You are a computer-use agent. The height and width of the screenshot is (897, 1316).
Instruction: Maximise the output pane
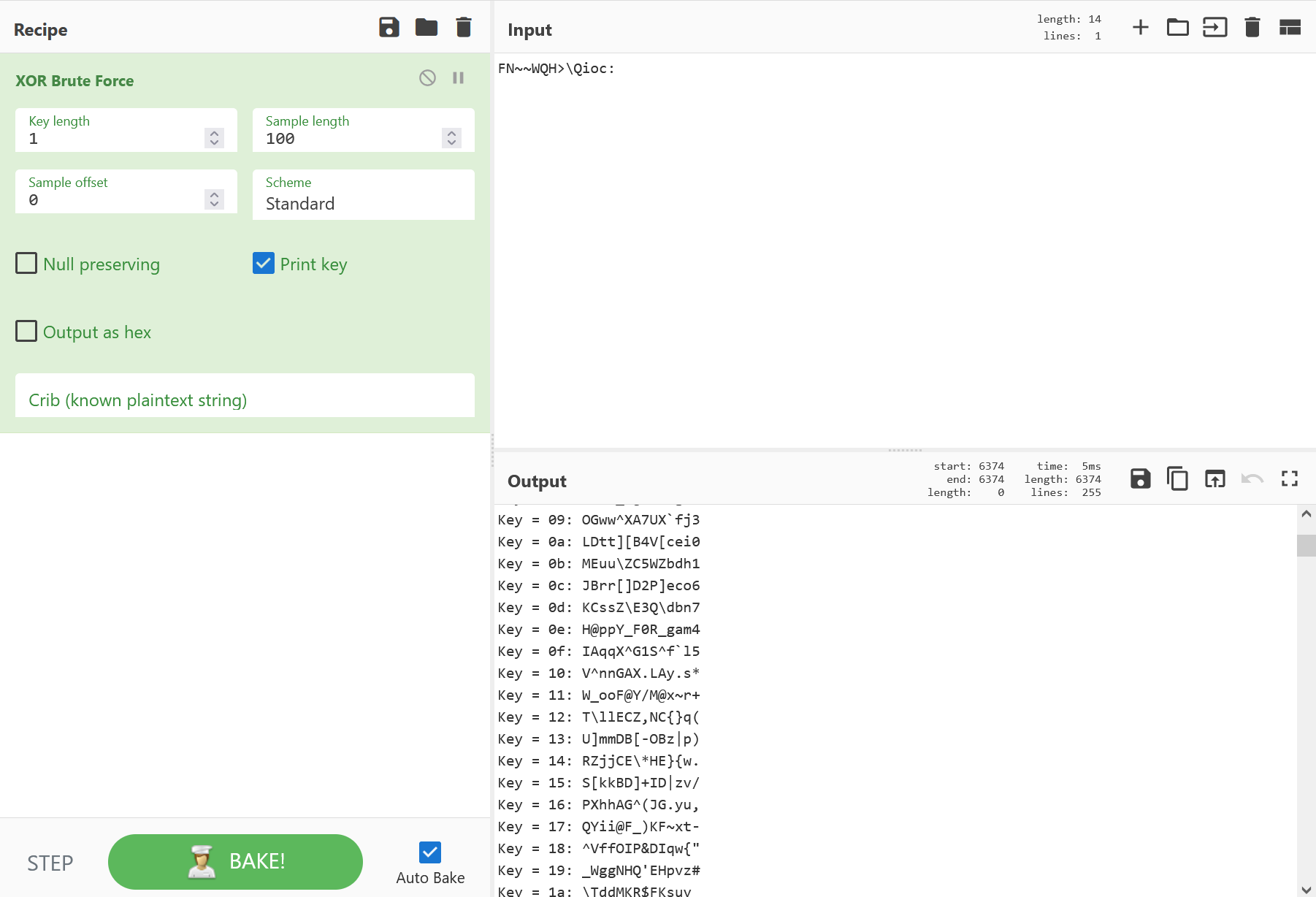tap(1290, 479)
